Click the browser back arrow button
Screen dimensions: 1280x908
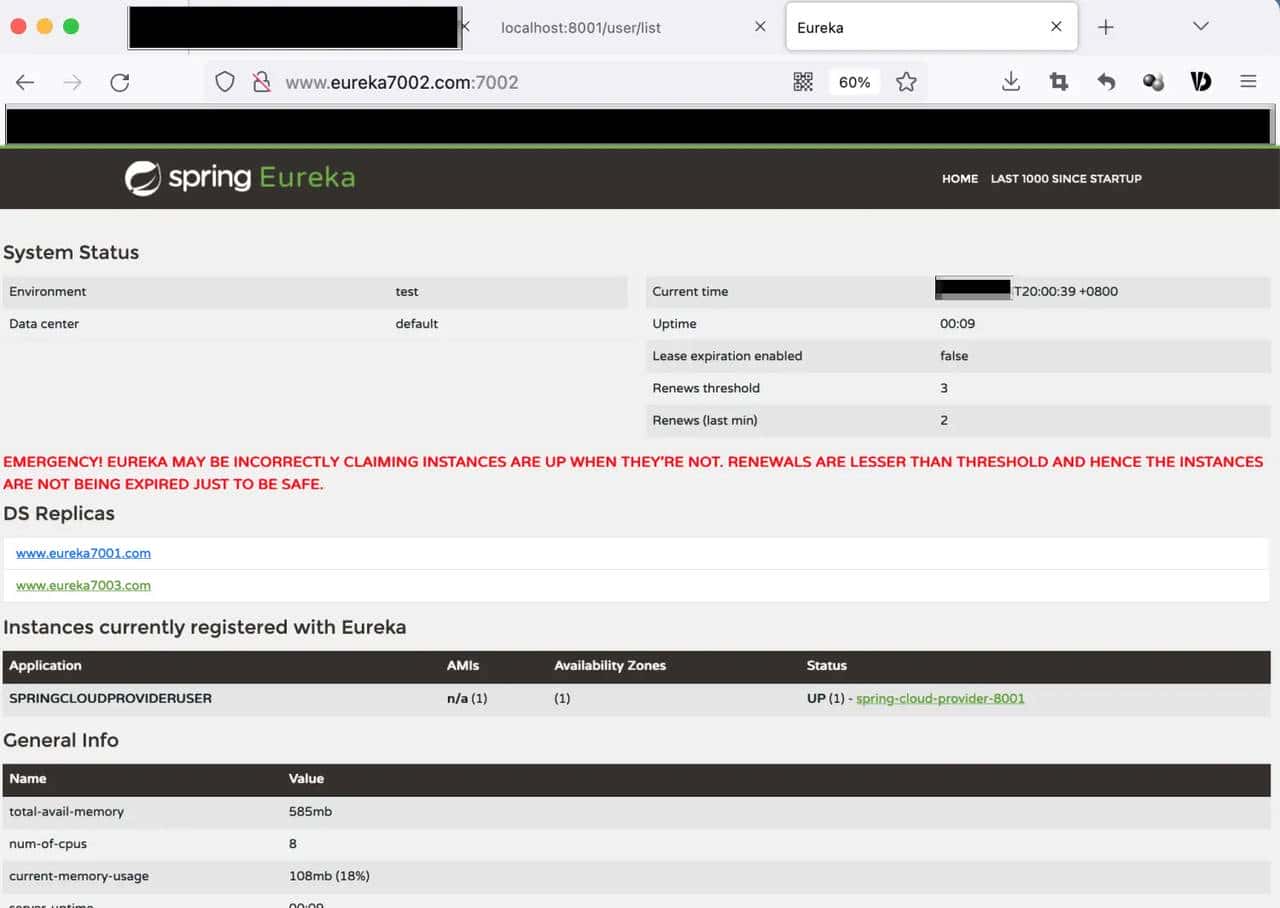[25, 83]
